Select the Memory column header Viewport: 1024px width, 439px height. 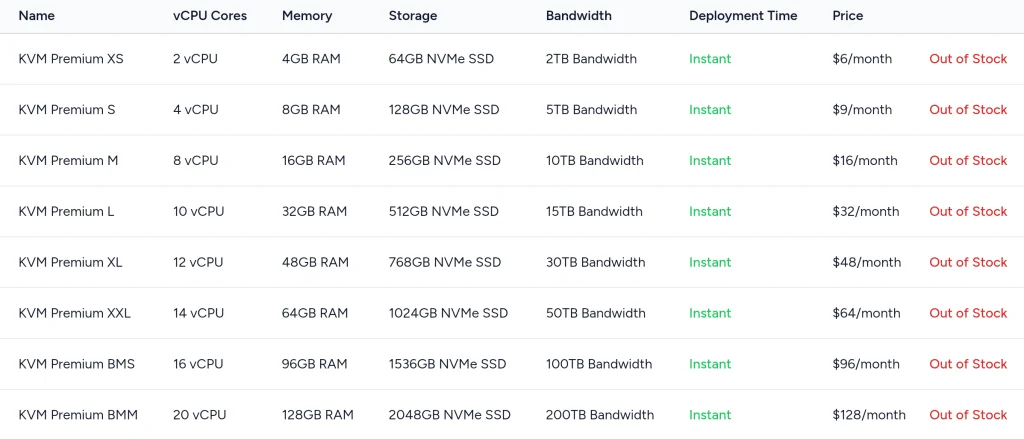click(x=309, y=16)
